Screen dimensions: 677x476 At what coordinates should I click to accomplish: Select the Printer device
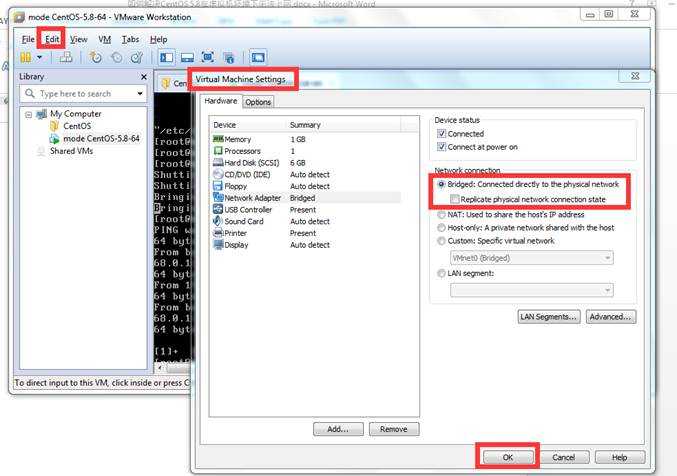(x=307, y=233)
